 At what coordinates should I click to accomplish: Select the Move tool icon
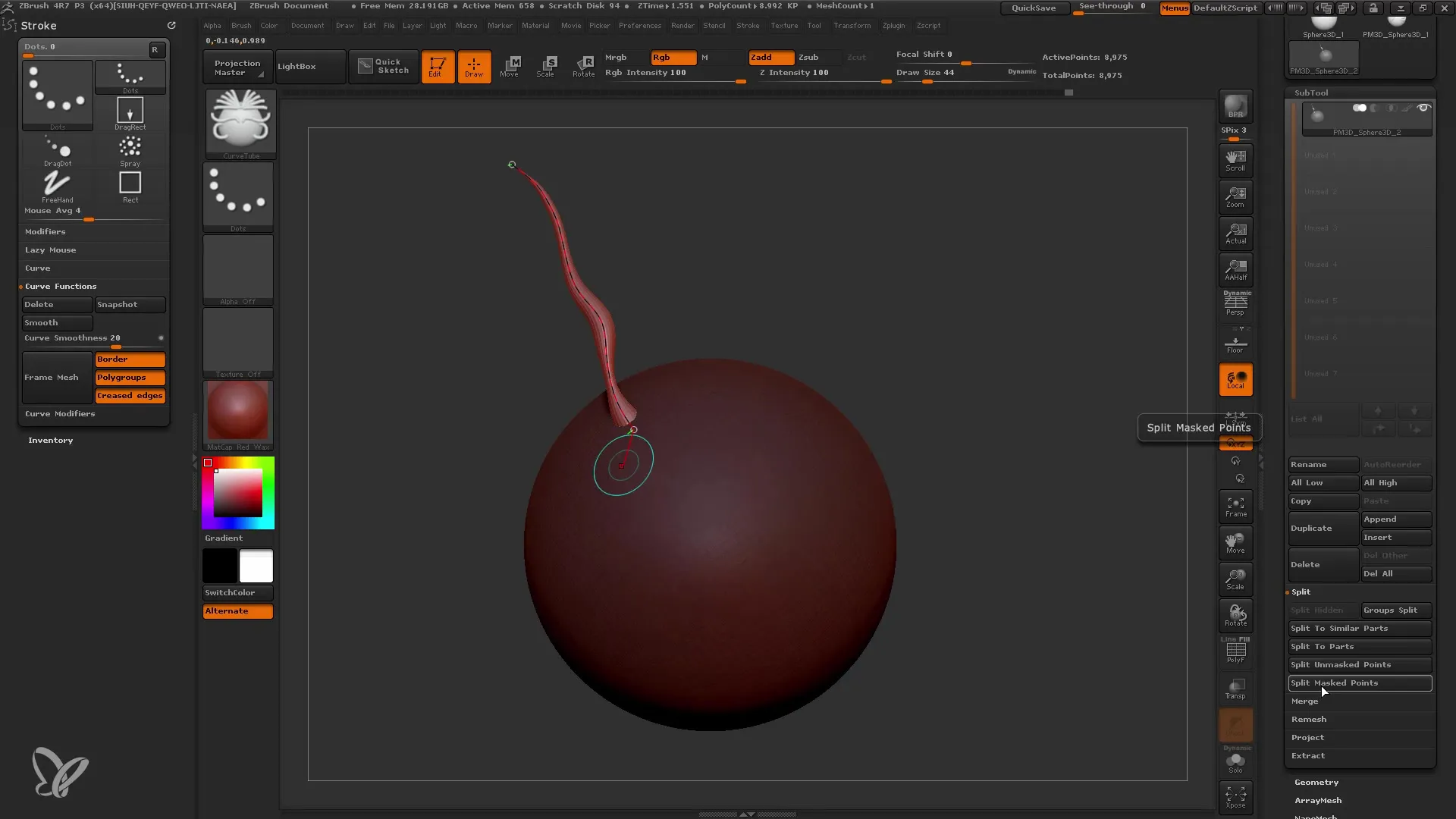click(510, 65)
